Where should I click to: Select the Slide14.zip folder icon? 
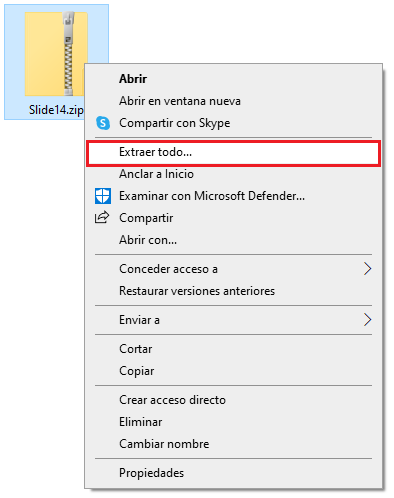(56, 53)
